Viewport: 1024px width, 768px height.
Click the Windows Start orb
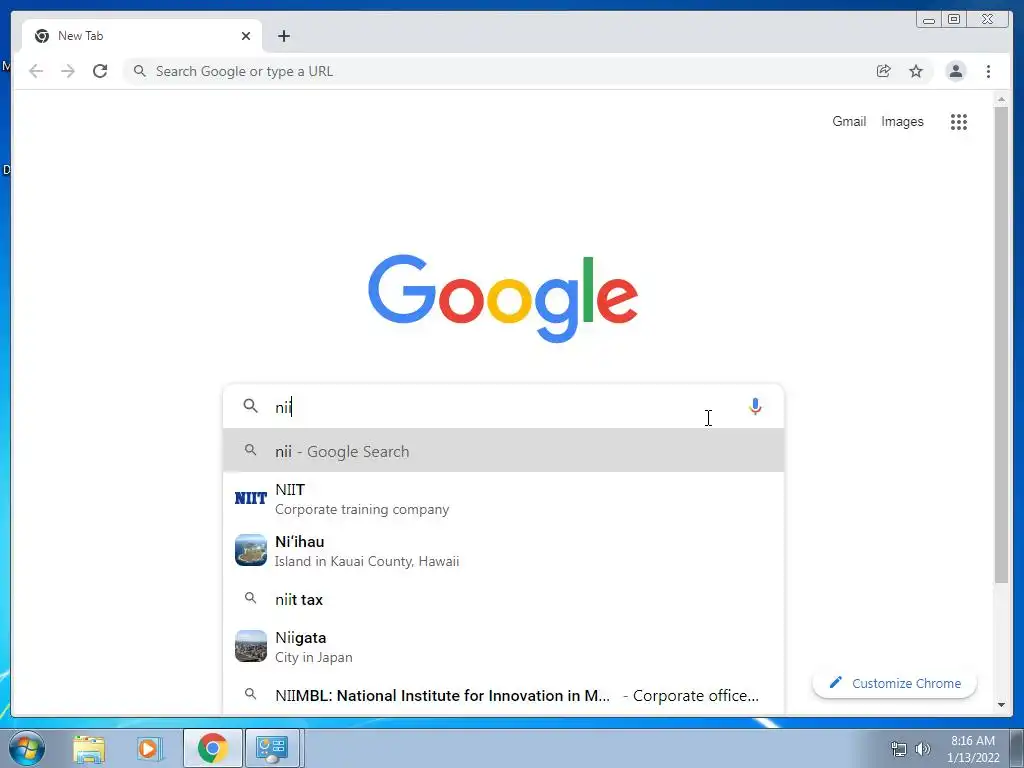(x=27, y=748)
